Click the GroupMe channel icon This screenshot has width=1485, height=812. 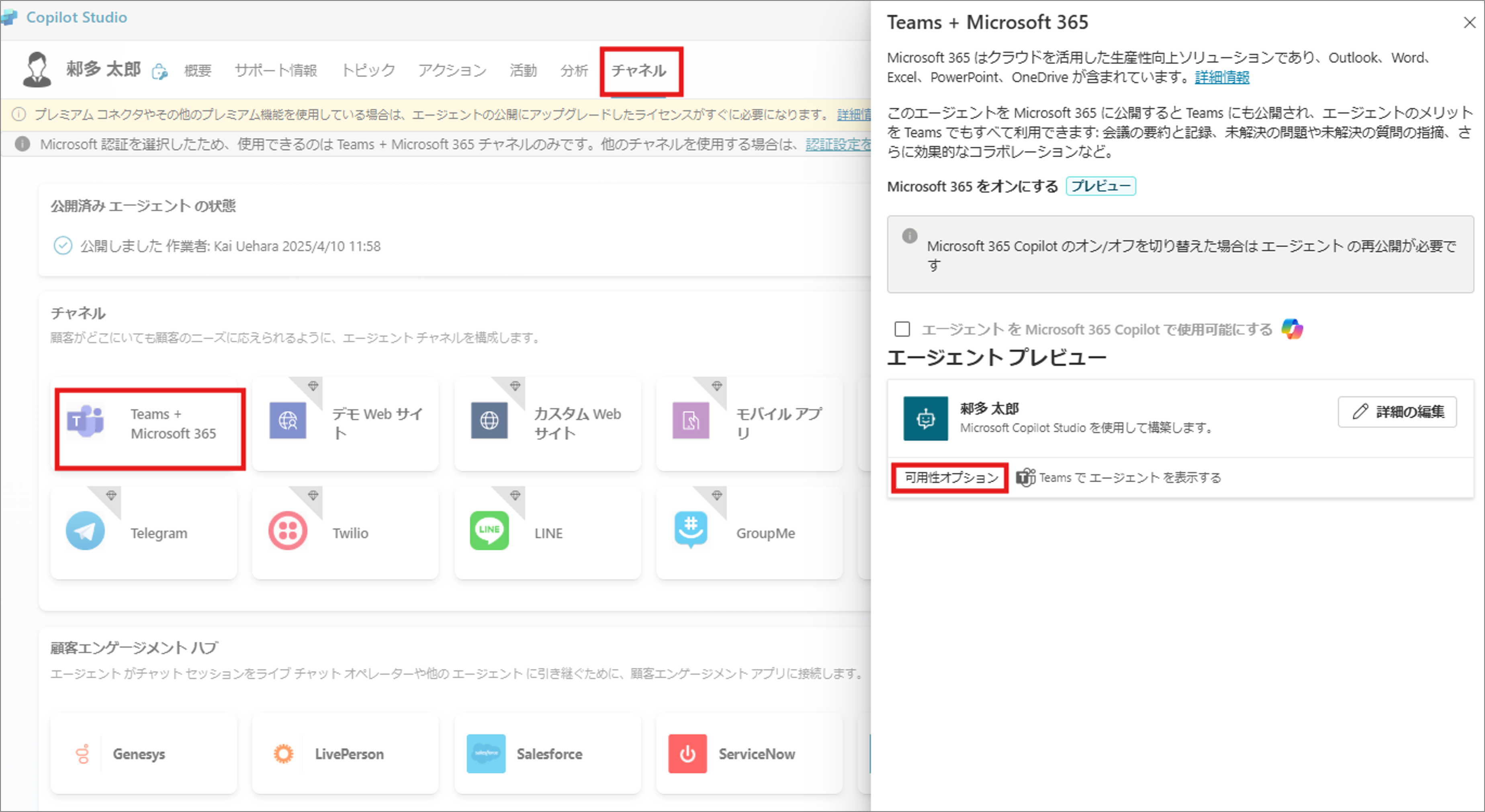pyautogui.click(x=691, y=529)
